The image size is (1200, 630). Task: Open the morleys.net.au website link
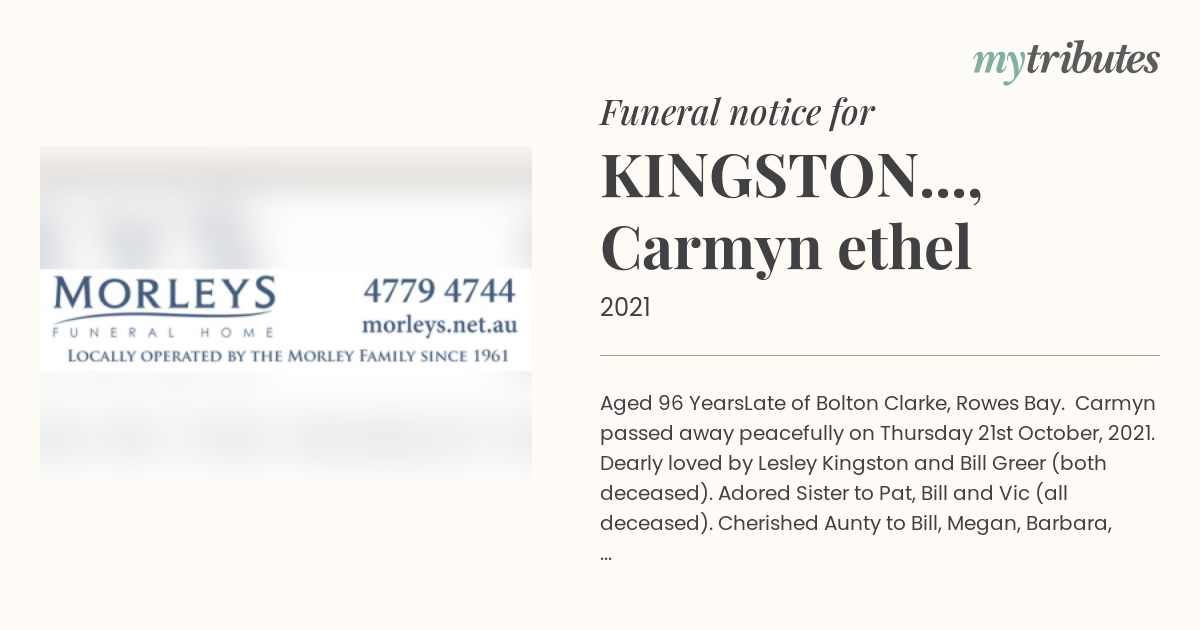(439, 325)
